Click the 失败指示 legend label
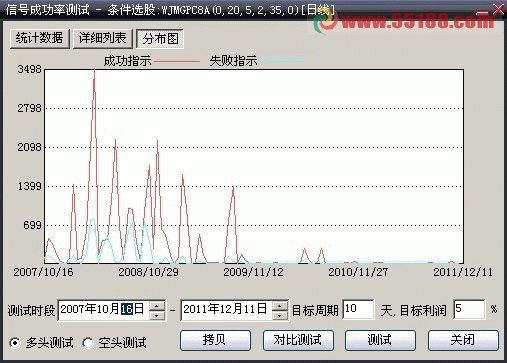The width and height of the screenshot is (507, 363). pyautogui.click(x=233, y=61)
